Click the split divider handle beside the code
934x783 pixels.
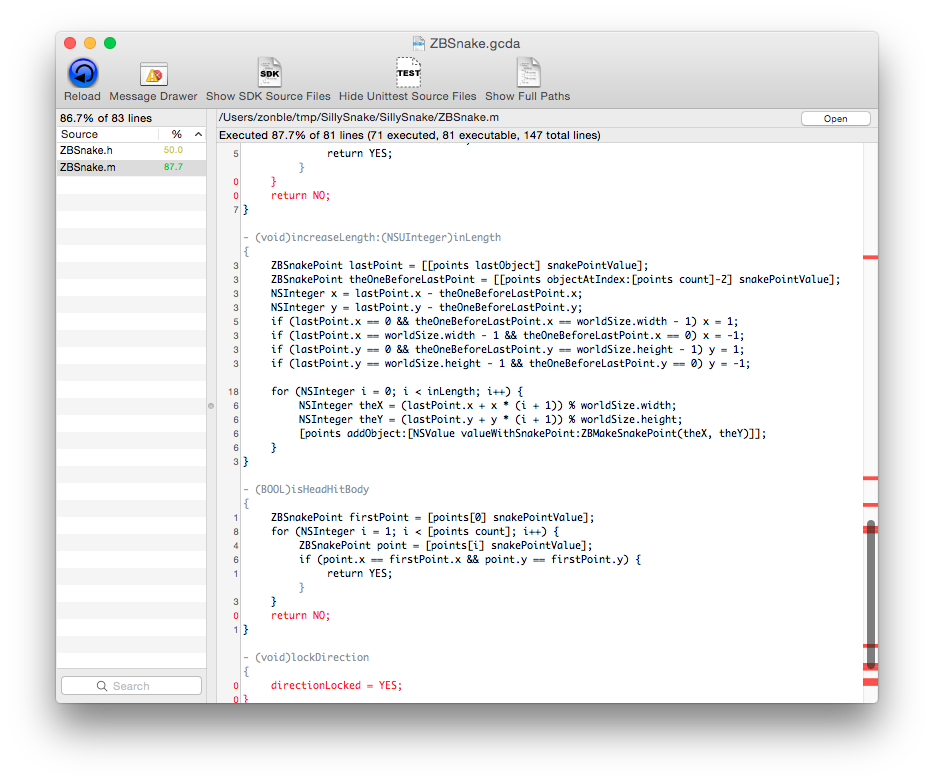[211, 406]
